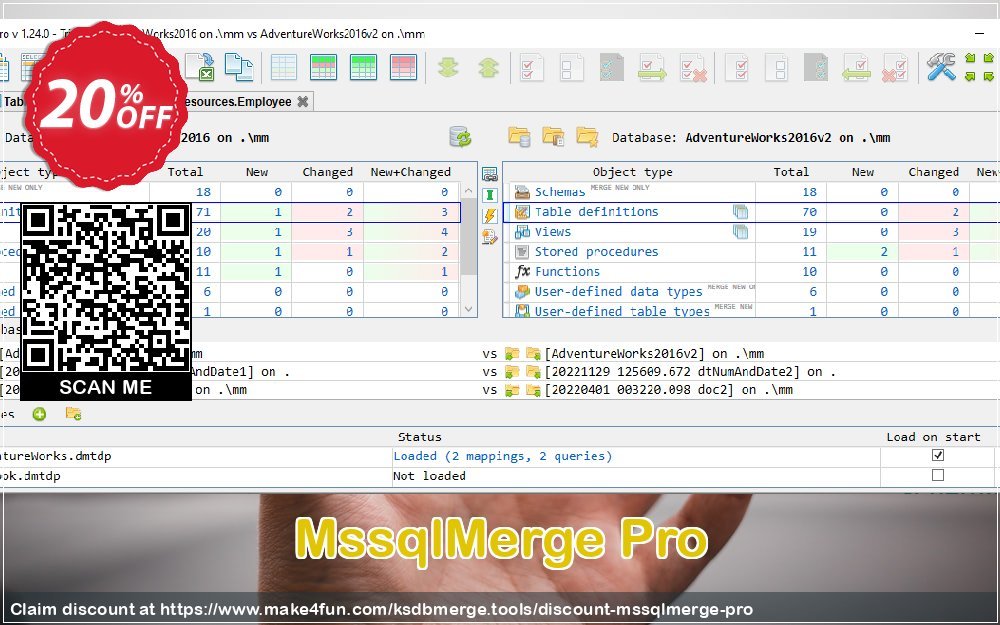Select the Functions row
Image resolution: width=1000 pixels, height=625 pixels.
[x=751, y=271]
